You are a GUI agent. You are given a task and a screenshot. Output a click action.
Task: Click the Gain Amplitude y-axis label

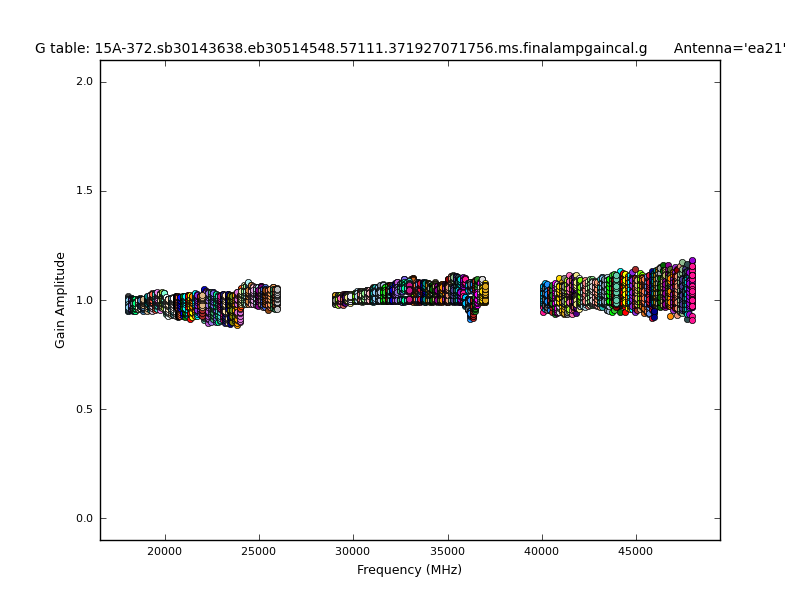60,300
